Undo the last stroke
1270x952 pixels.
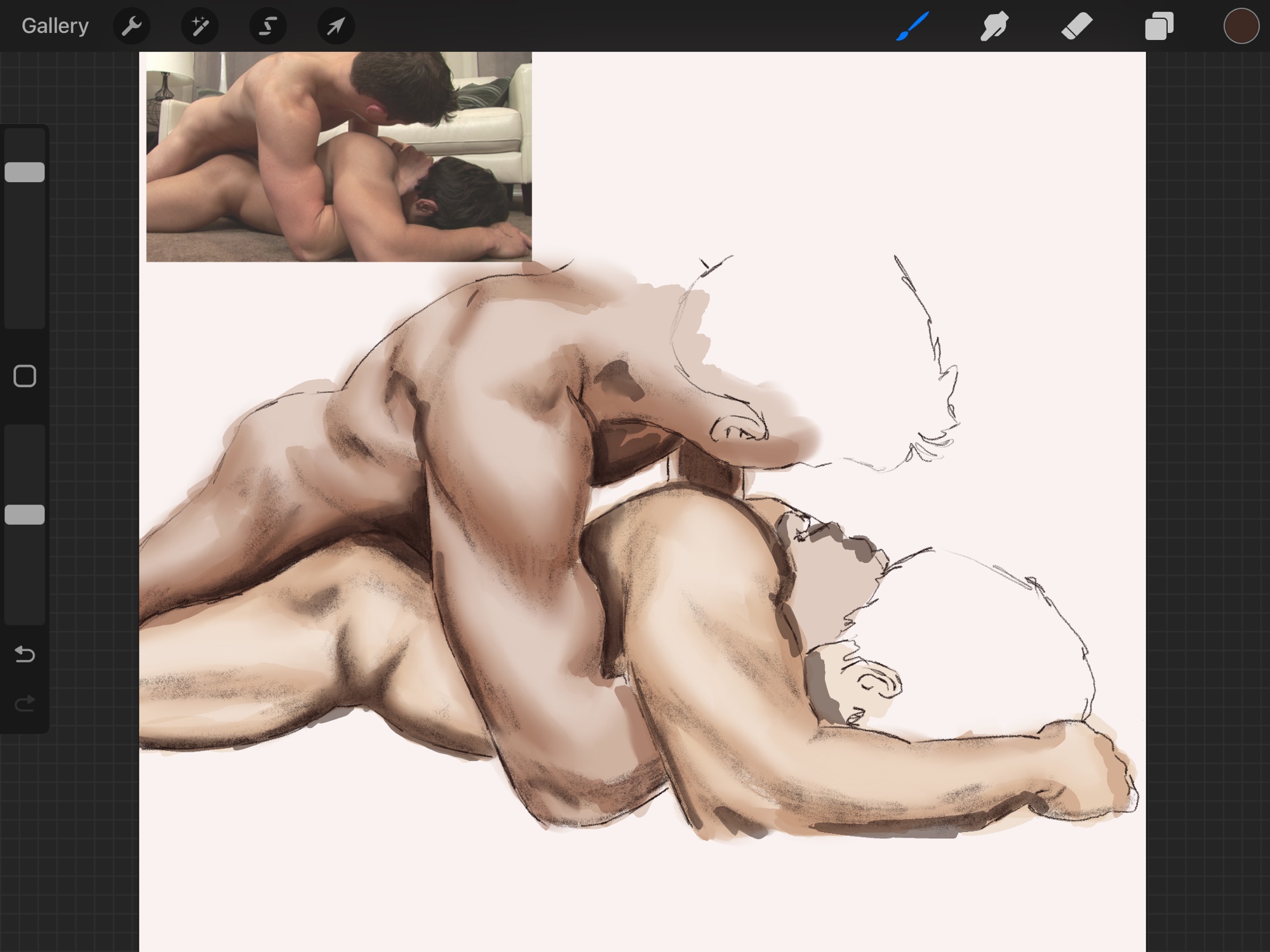click(25, 654)
